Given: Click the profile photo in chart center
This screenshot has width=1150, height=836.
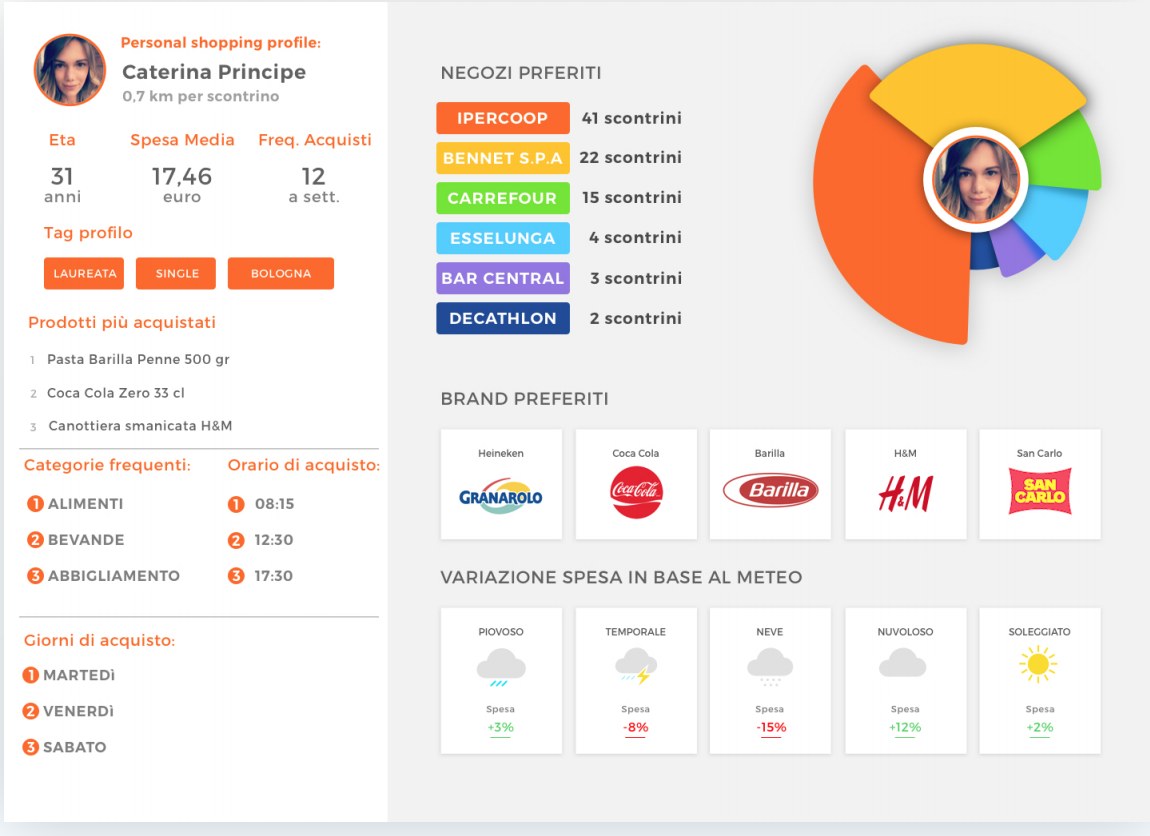Looking at the screenshot, I should (x=976, y=180).
